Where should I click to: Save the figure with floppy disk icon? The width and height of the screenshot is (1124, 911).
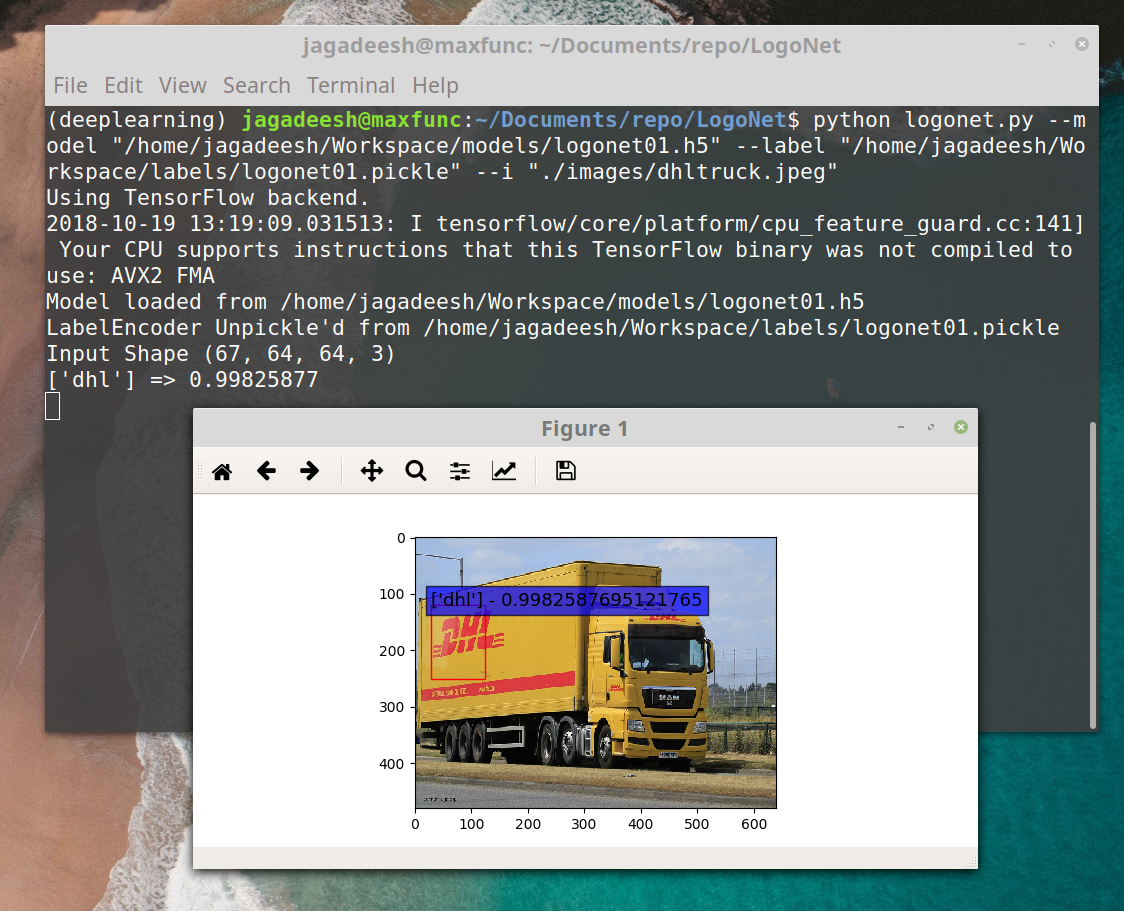566,471
